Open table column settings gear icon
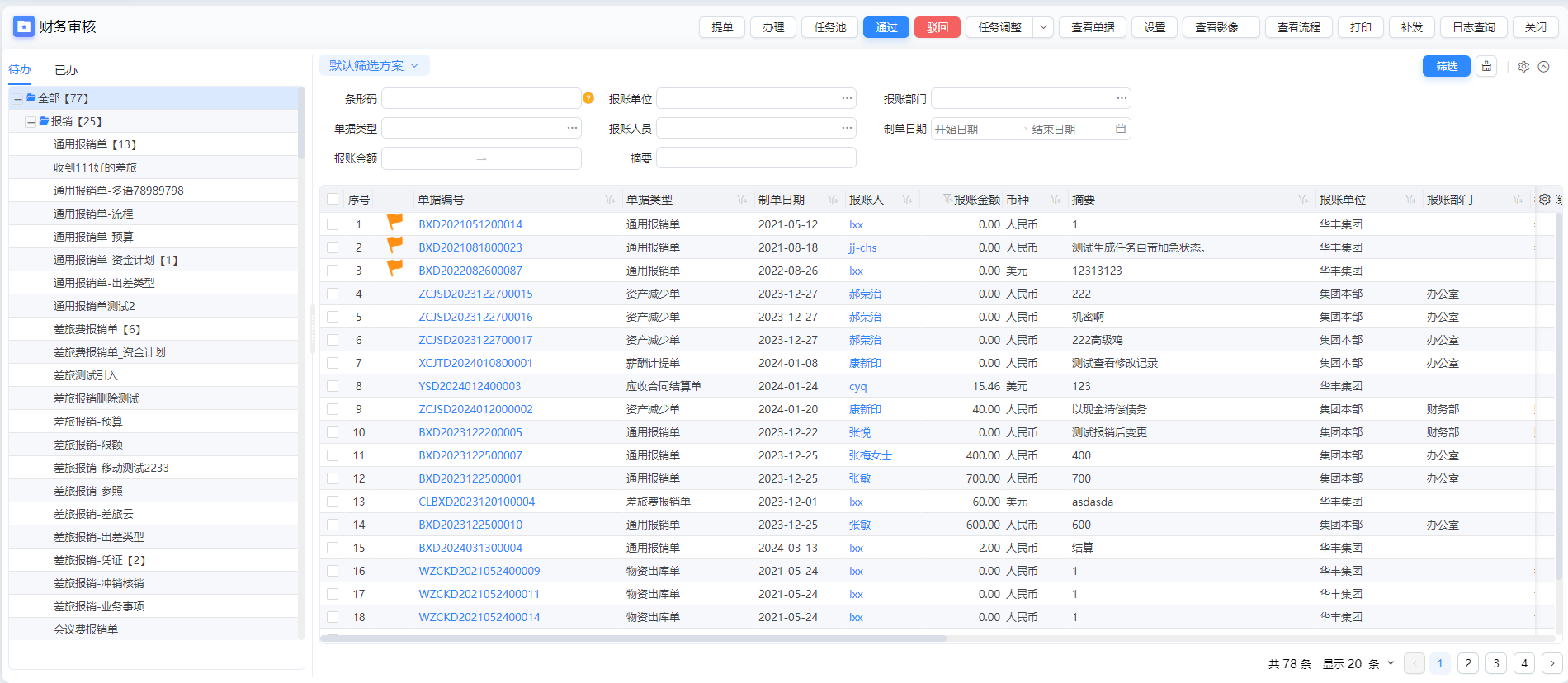The image size is (1568, 683). click(x=1545, y=200)
